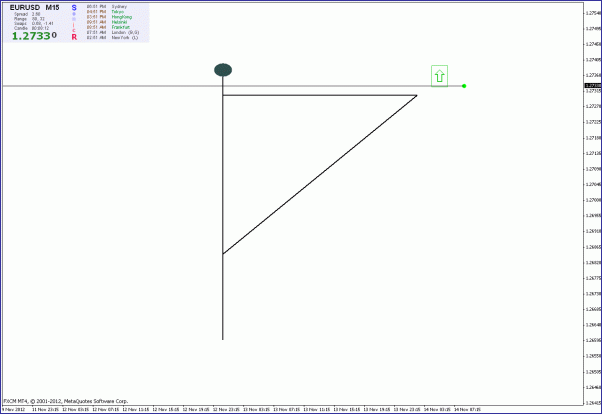Click the Frankfurt session label
The width and height of the screenshot is (602, 414).
[x=121, y=27]
